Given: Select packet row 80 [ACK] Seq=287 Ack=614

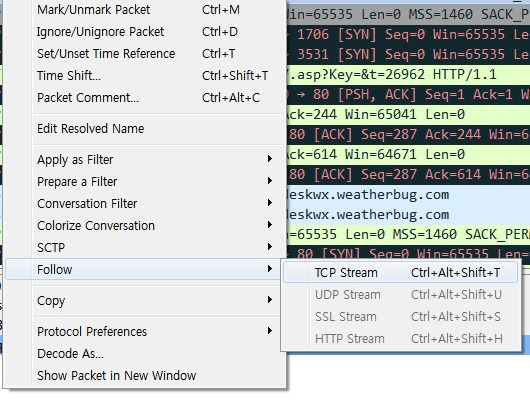Looking at the screenshot, I should [408, 174].
